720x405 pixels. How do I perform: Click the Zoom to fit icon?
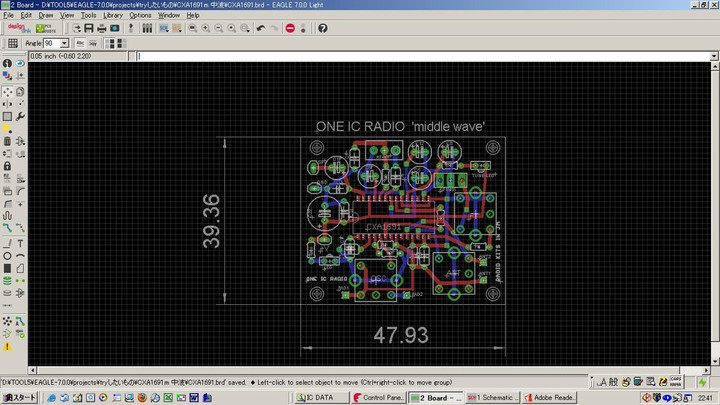pyautogui.click(x=190, y=28)
